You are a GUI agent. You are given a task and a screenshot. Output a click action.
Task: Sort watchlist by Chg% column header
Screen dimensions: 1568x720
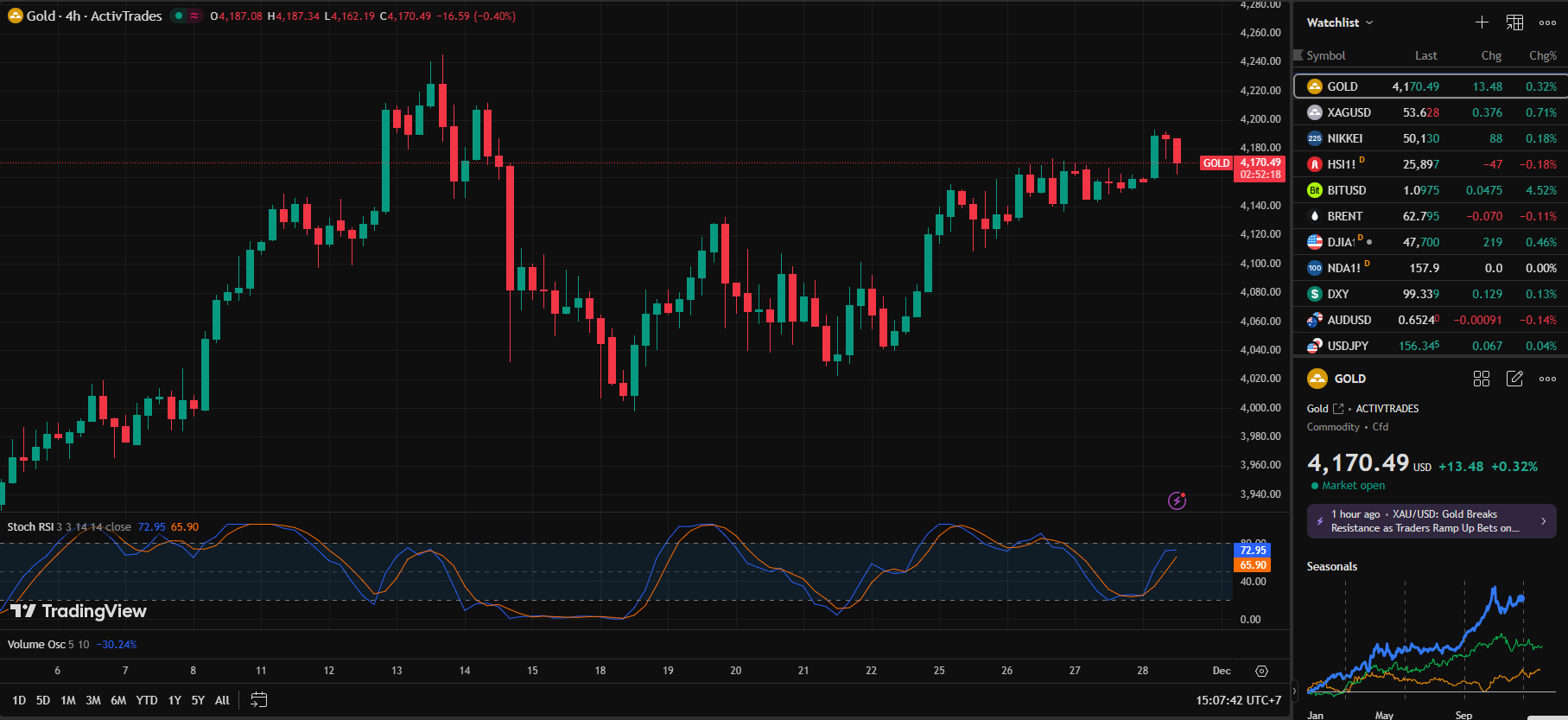(1542, 55)
